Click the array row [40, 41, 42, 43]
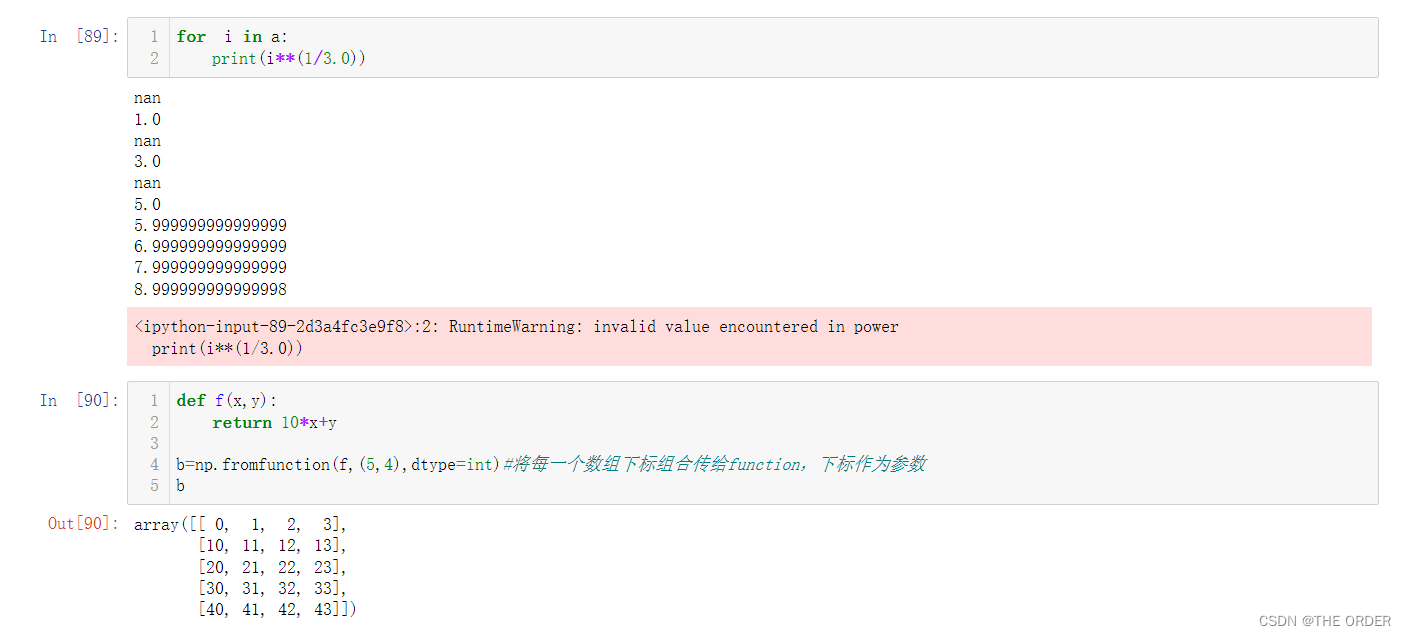 click(x=276, y=609)
